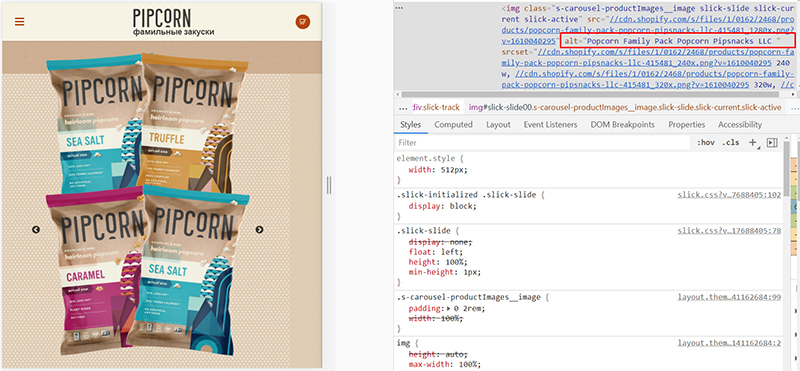The width and height of the screenshot is (800, 371).
Task: Click the ".slick-initialized .slick-slide" selector
Action: tap(466, 195)
